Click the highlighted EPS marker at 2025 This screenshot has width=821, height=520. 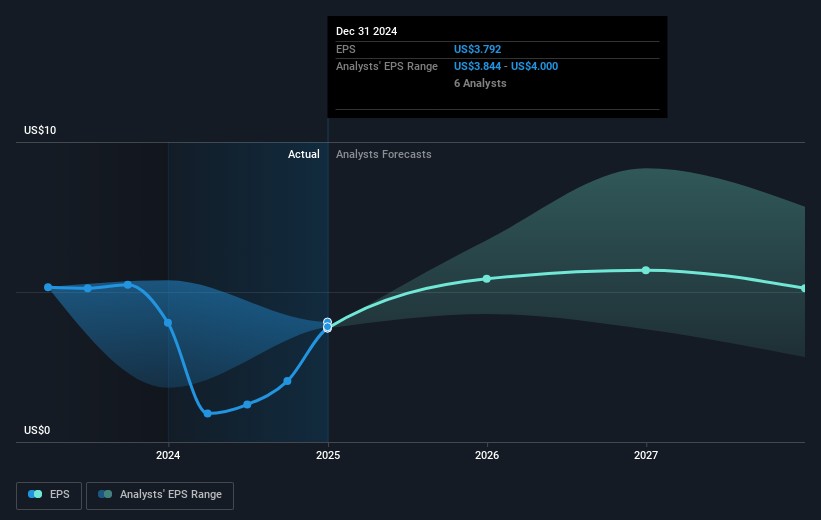(327, 325)
